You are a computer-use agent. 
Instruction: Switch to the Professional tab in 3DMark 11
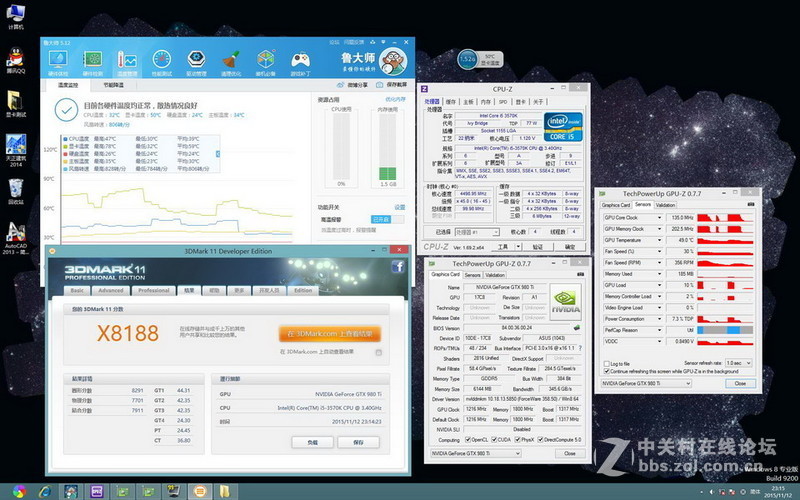pos(154,290)
